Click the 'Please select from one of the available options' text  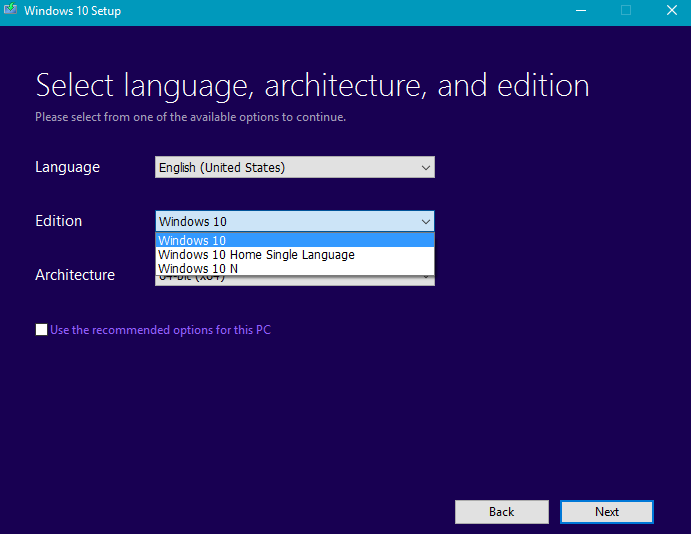tap(190, 117)
